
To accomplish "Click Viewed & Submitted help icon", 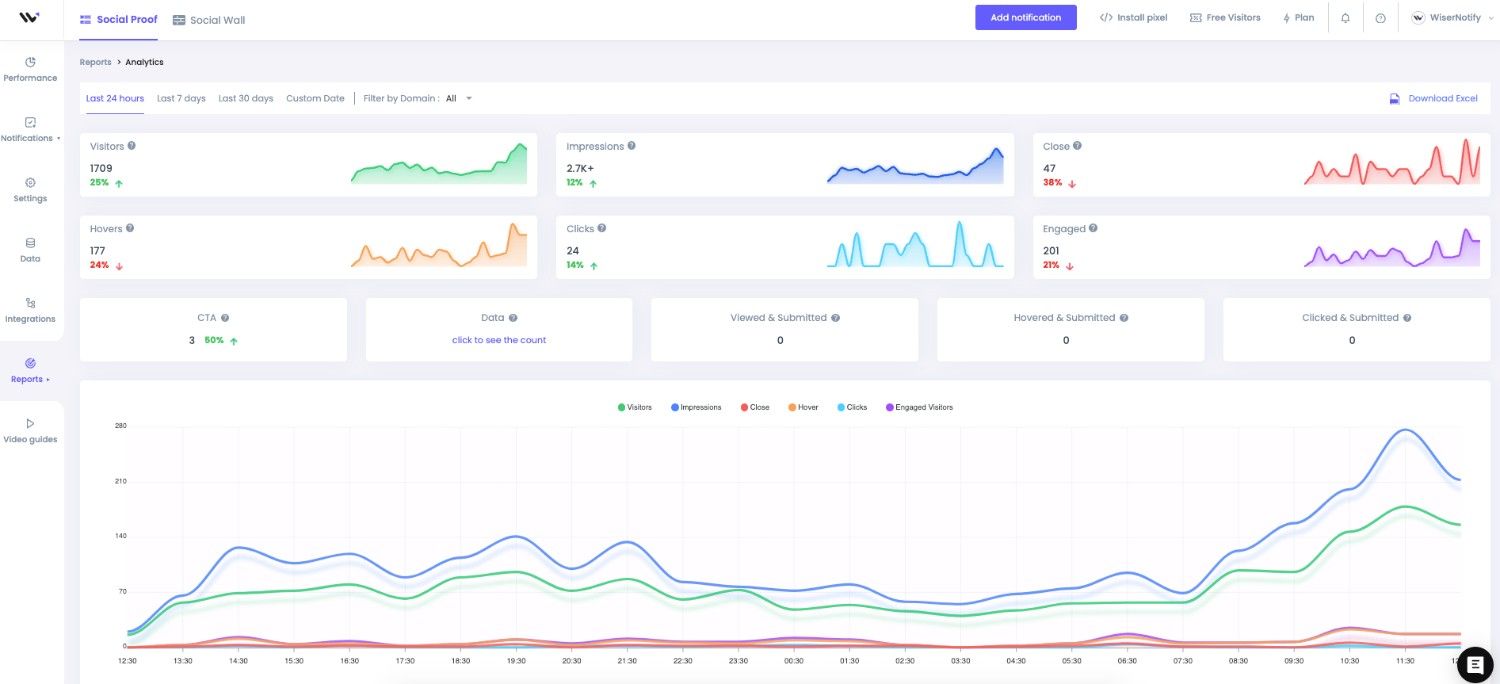I will point(835,318).
